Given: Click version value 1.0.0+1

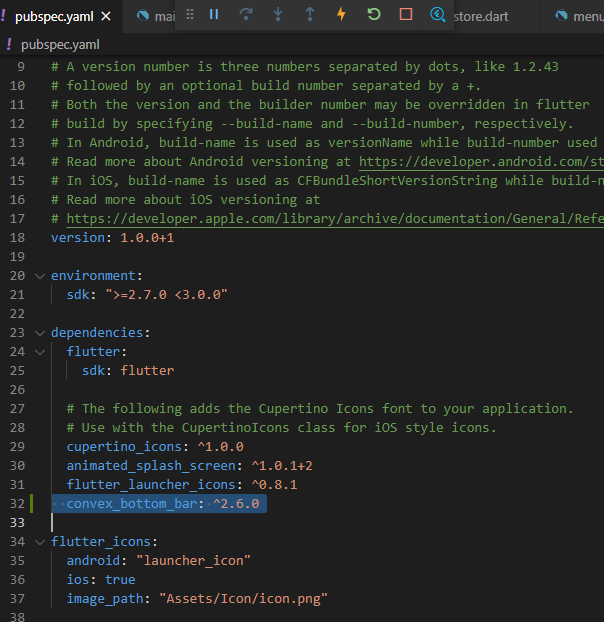Looking at the screenshot, I should [147, 238].
